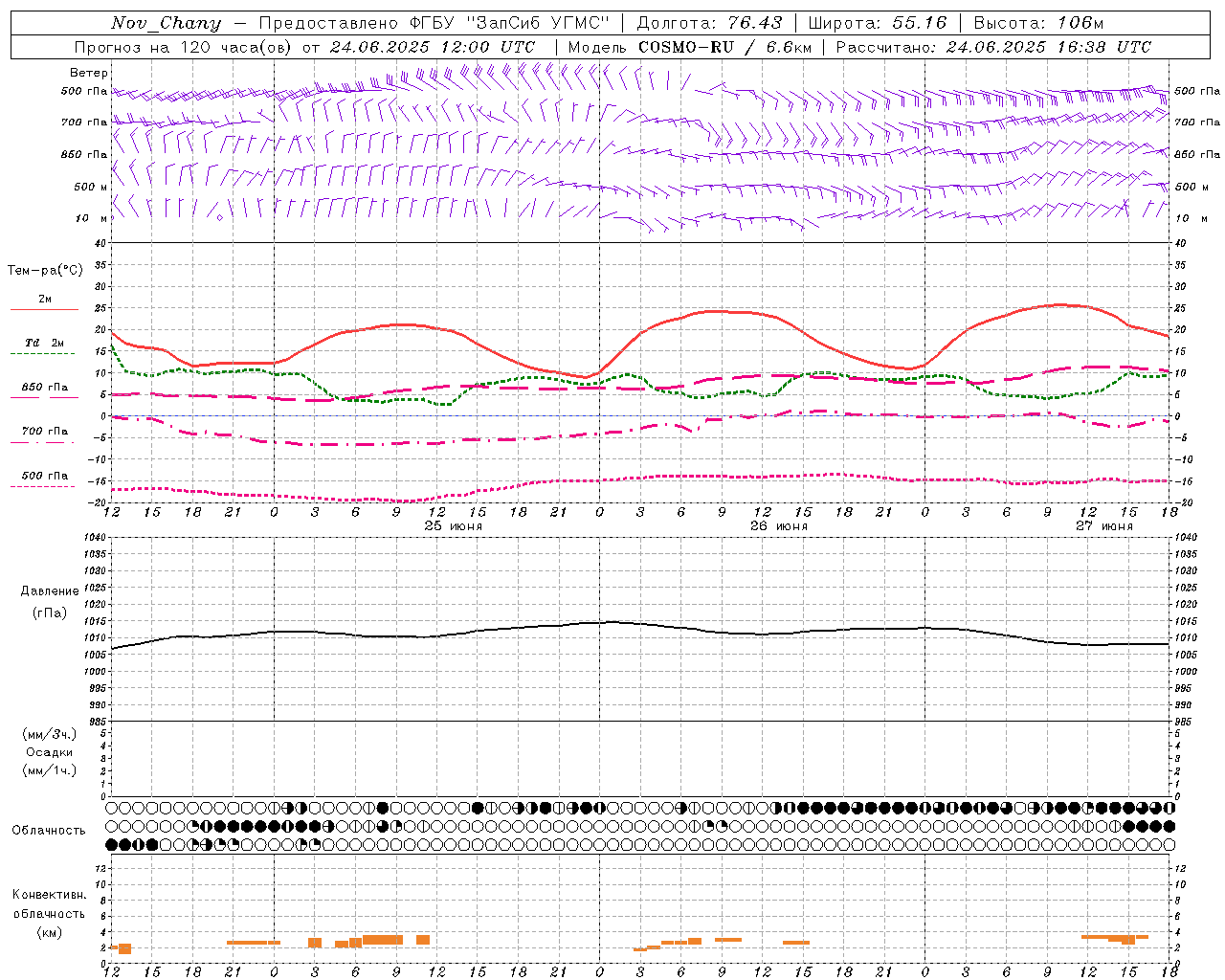Click the left-axis 850 гПа wind level label
Screen dimensions: 1225x980
coord(84,155)
